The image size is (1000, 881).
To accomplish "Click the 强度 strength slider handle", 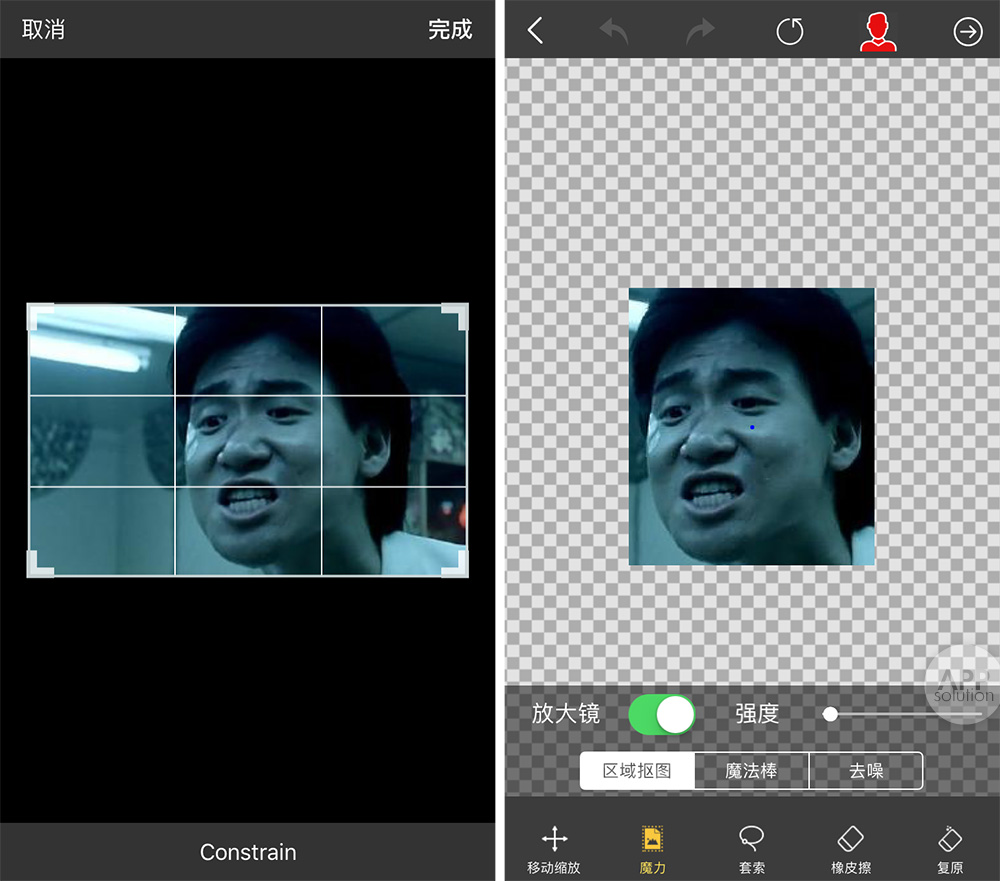I will coord(830,714).
